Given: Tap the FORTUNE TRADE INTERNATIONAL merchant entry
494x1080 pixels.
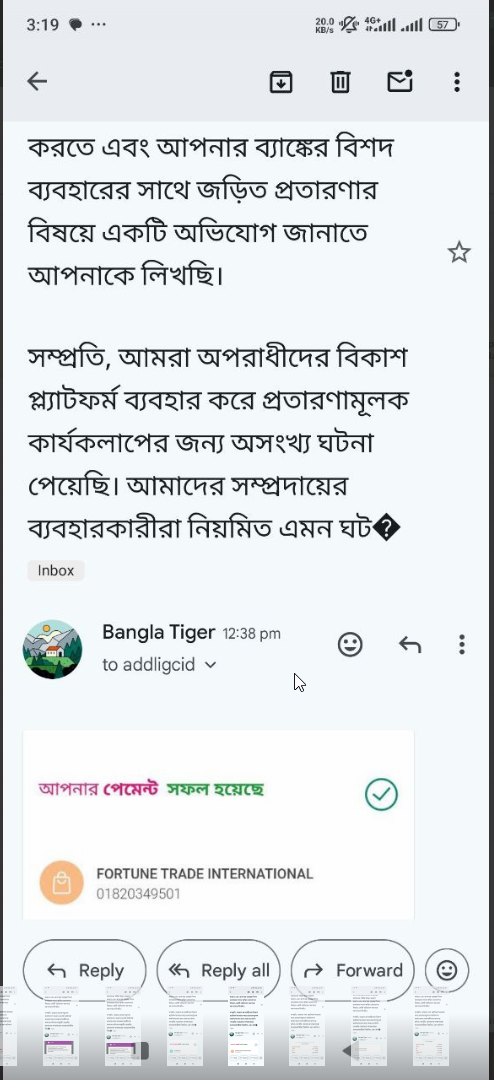Looking at the screenshot, I should [205, 883].
